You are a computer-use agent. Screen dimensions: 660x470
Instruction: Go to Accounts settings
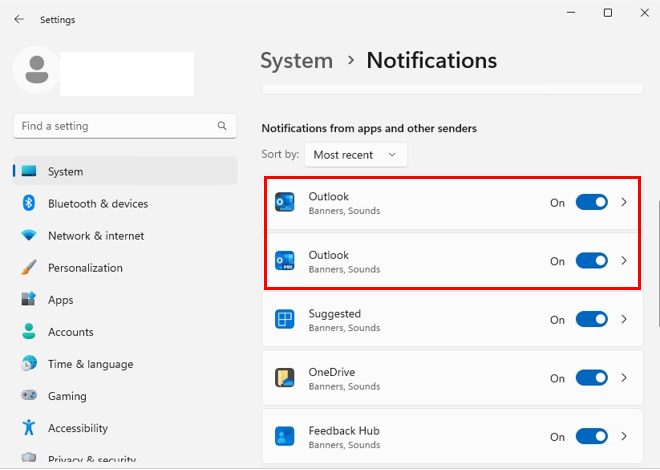pos(125,332)
